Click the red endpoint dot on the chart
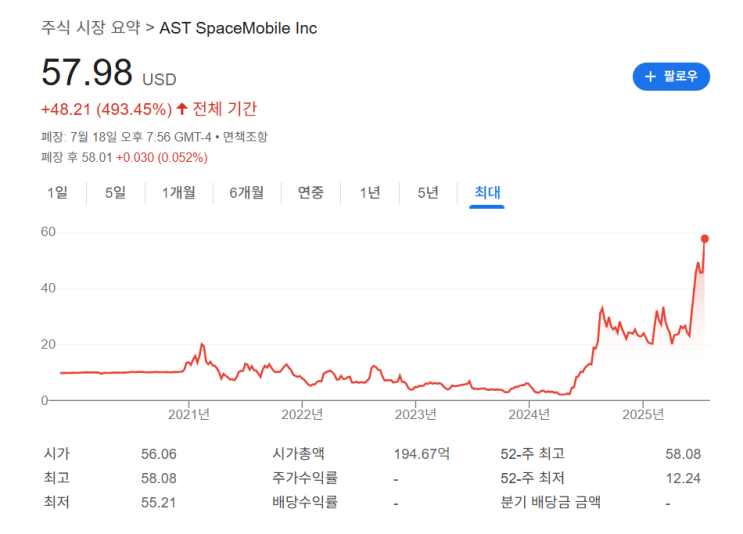This screenshot has width=743, height=534. tap(705, 238)
